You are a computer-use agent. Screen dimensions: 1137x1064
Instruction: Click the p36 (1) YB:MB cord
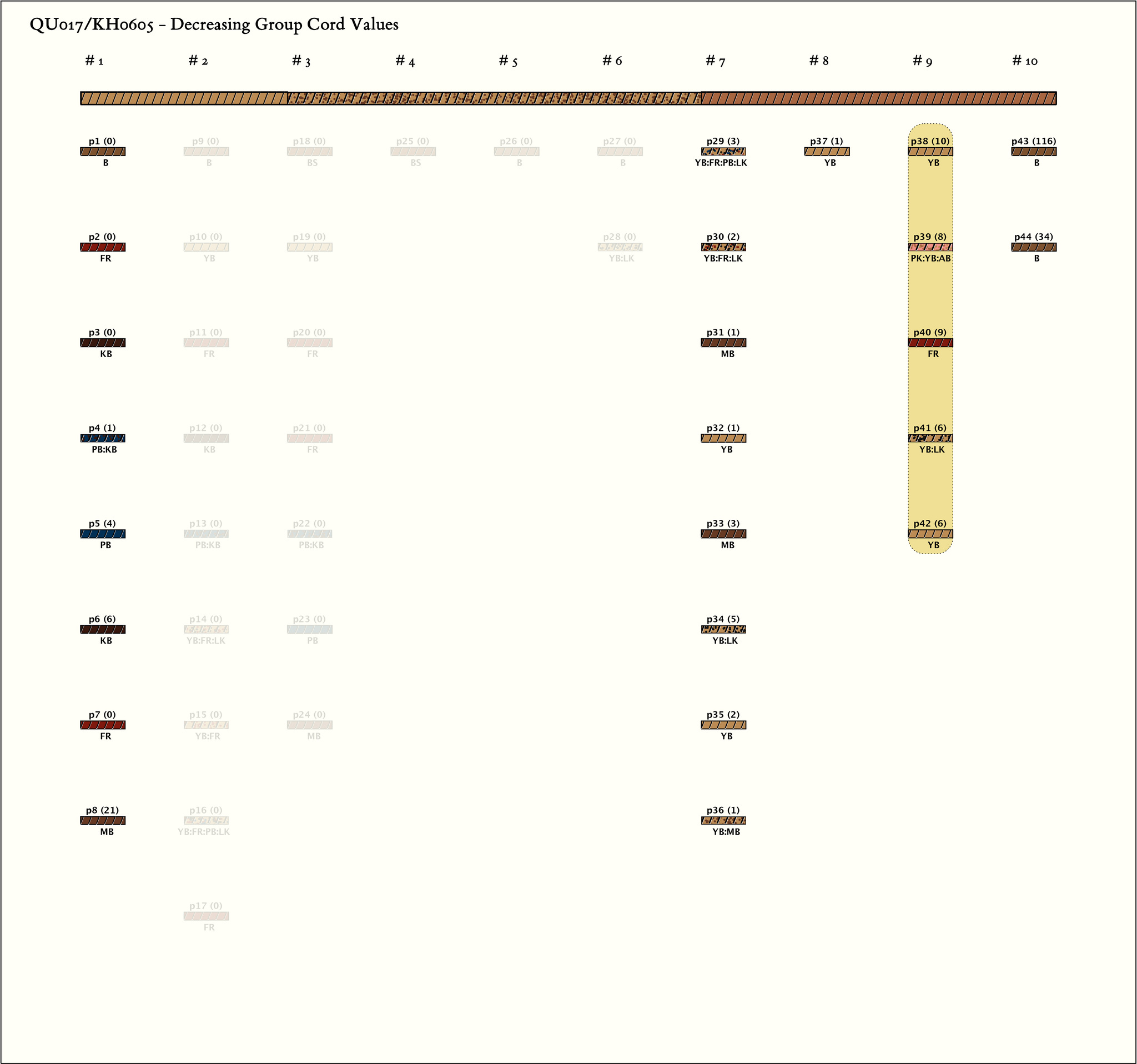[x=723, y=820]
